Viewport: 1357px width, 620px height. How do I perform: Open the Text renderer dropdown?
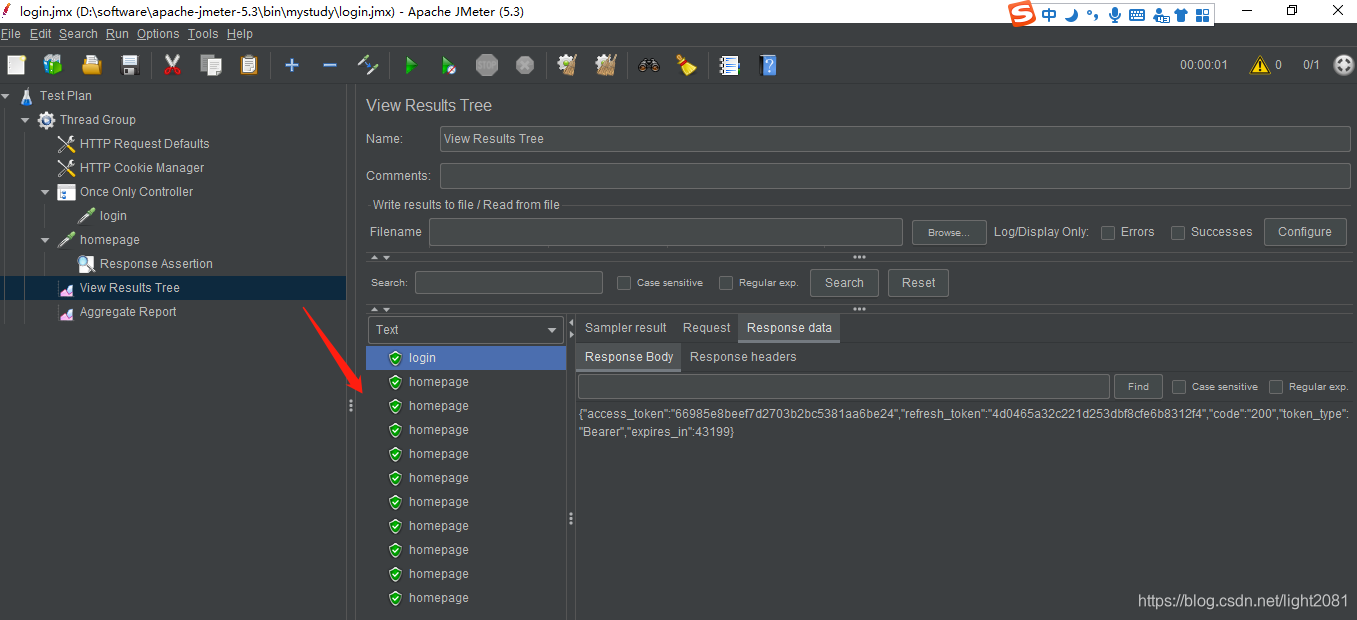[466, 329]
